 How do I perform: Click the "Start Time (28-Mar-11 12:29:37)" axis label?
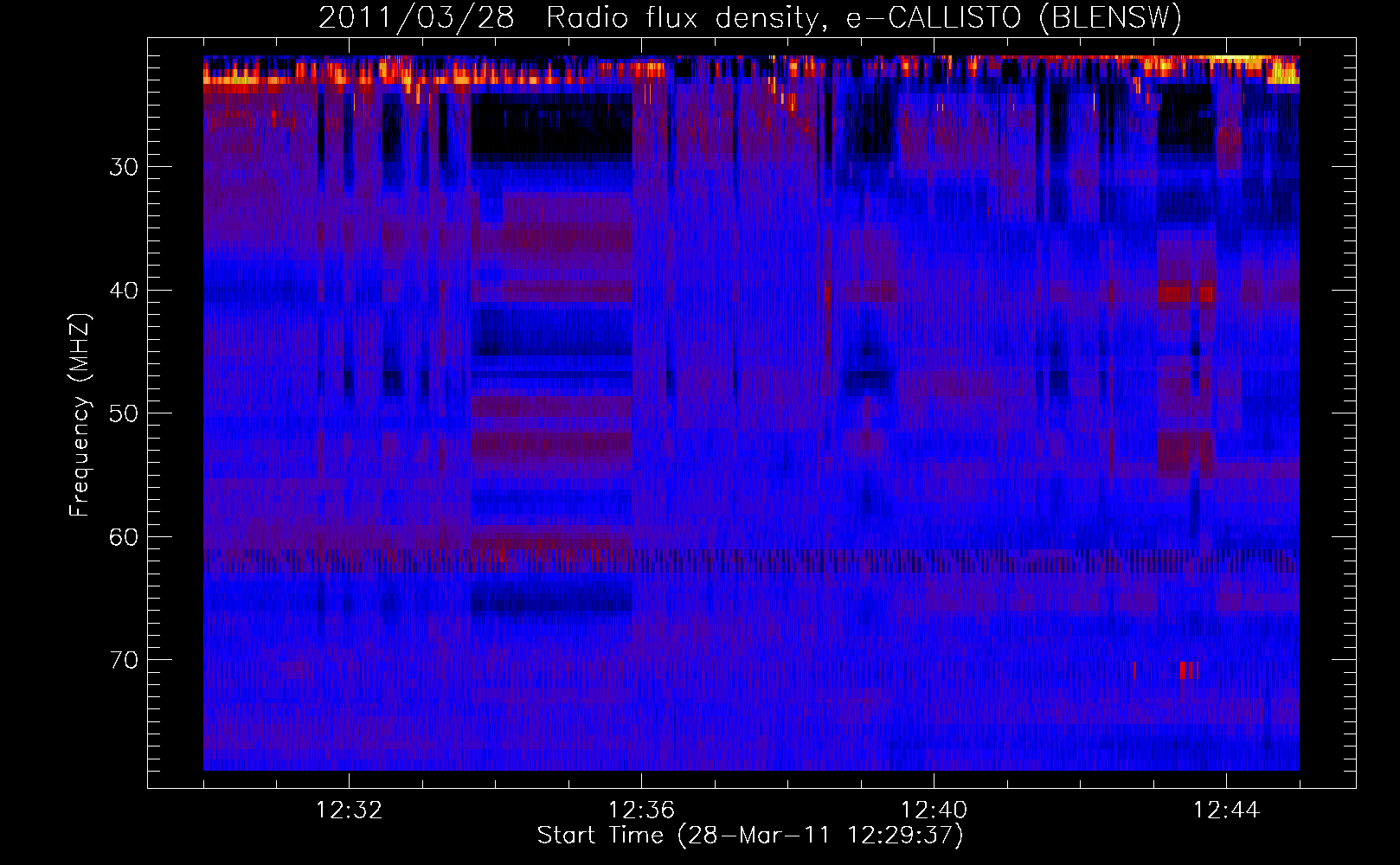coord(750,836)
